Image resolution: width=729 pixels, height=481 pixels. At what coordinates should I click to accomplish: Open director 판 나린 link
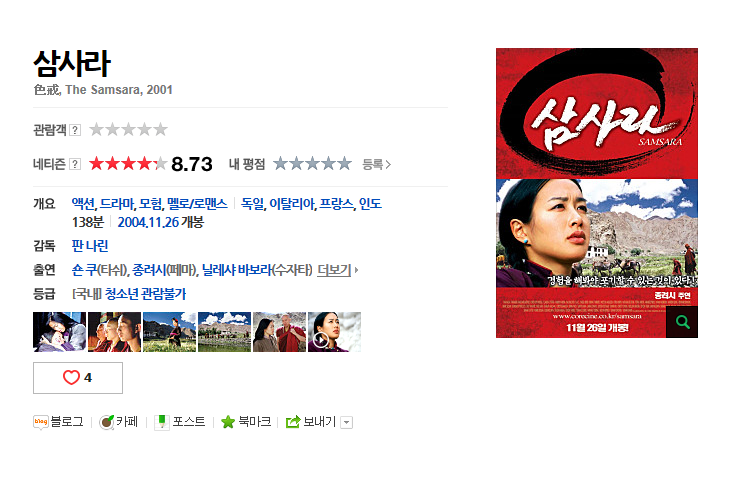[90, 246]
